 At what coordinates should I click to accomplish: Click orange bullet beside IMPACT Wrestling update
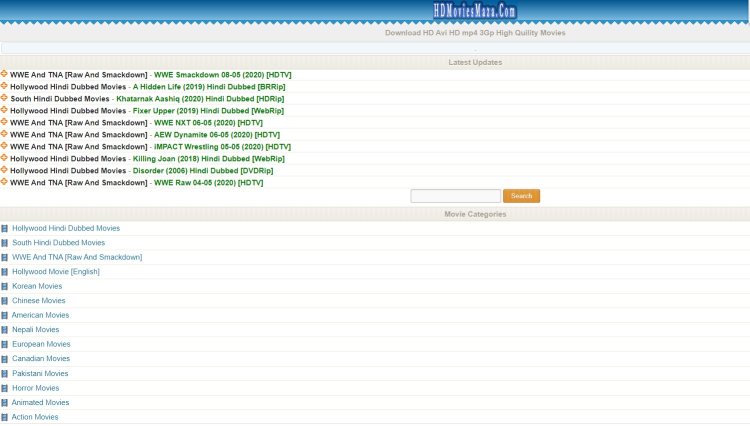(4, 145)
